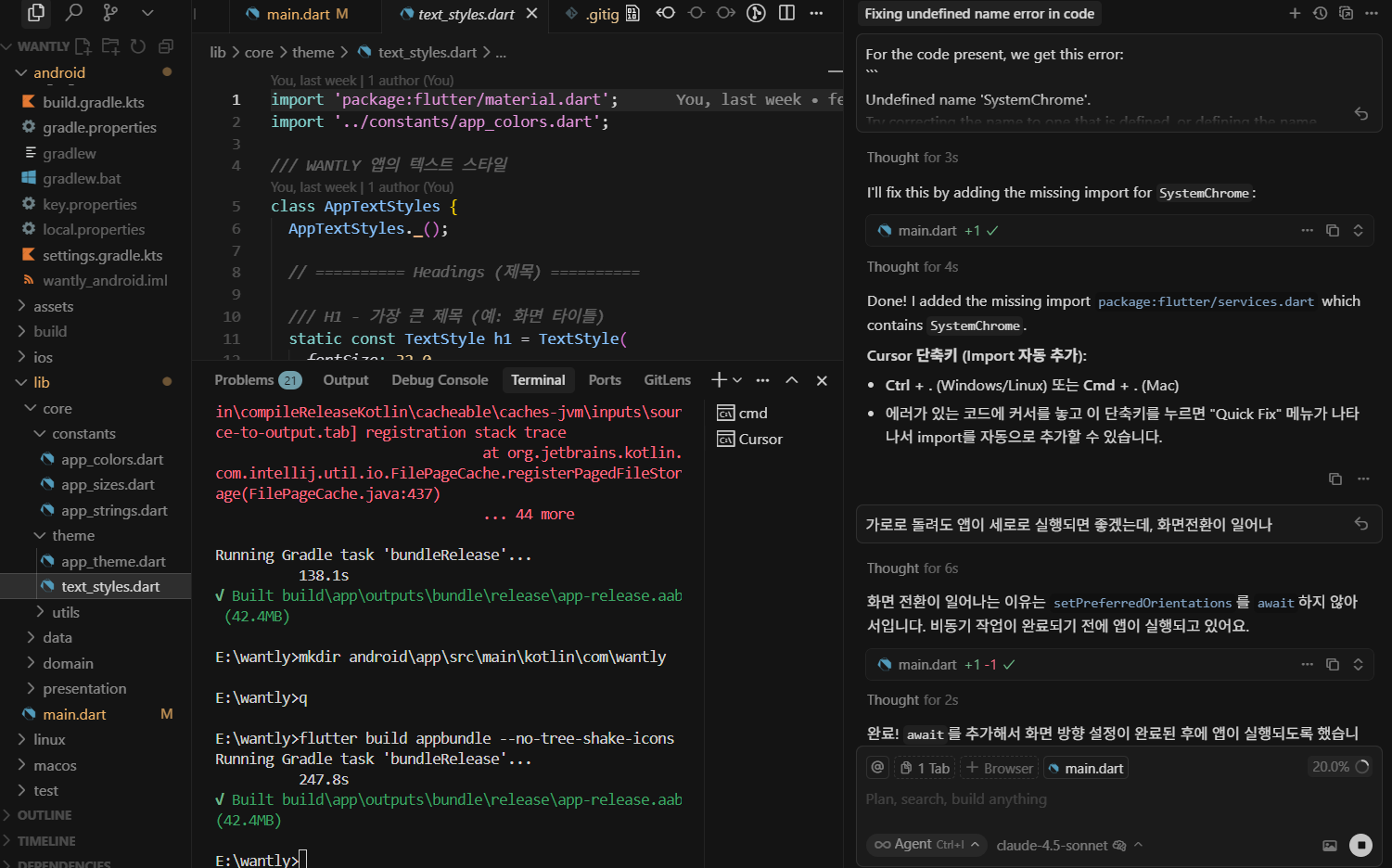The image size is (1392, 868).
Task: Open claude-4.5-sonnet model picker
Action: (x=1069, y=845)
